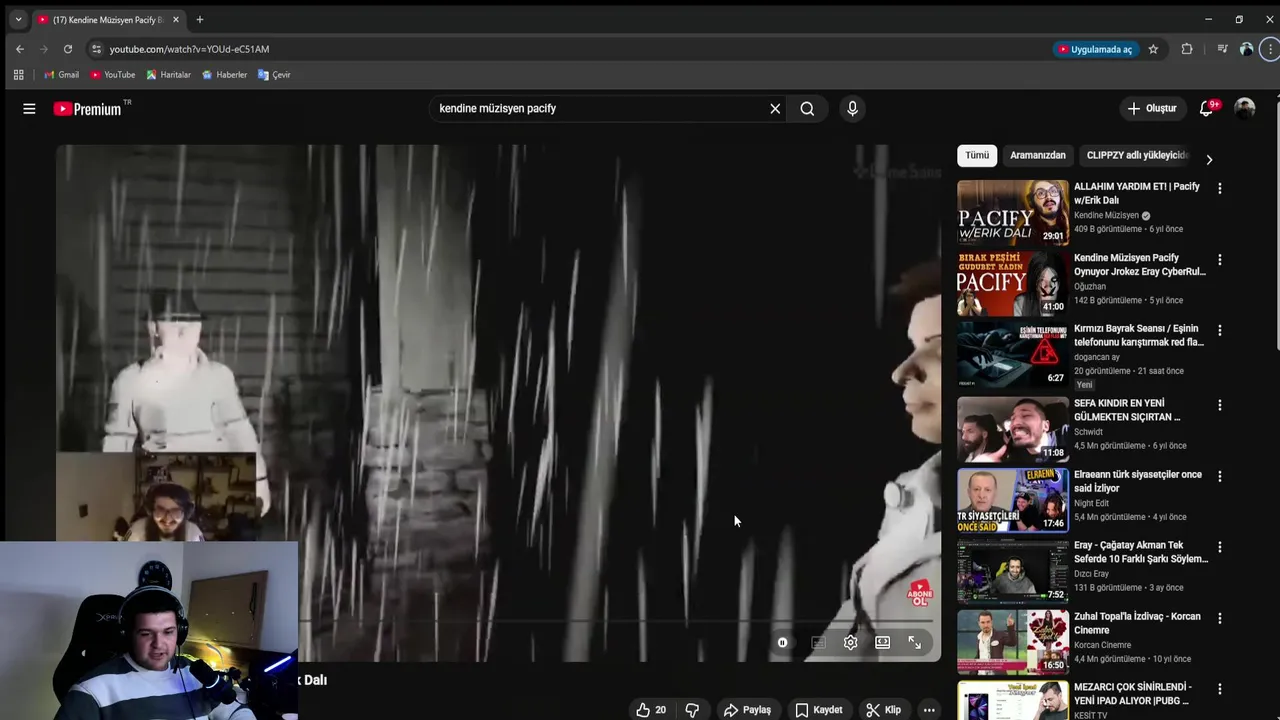Image resolution: width=1280 pixels, height=720 pixels.
Task: Select the Tümü filter chip
Action: click(x=977, y=155)
